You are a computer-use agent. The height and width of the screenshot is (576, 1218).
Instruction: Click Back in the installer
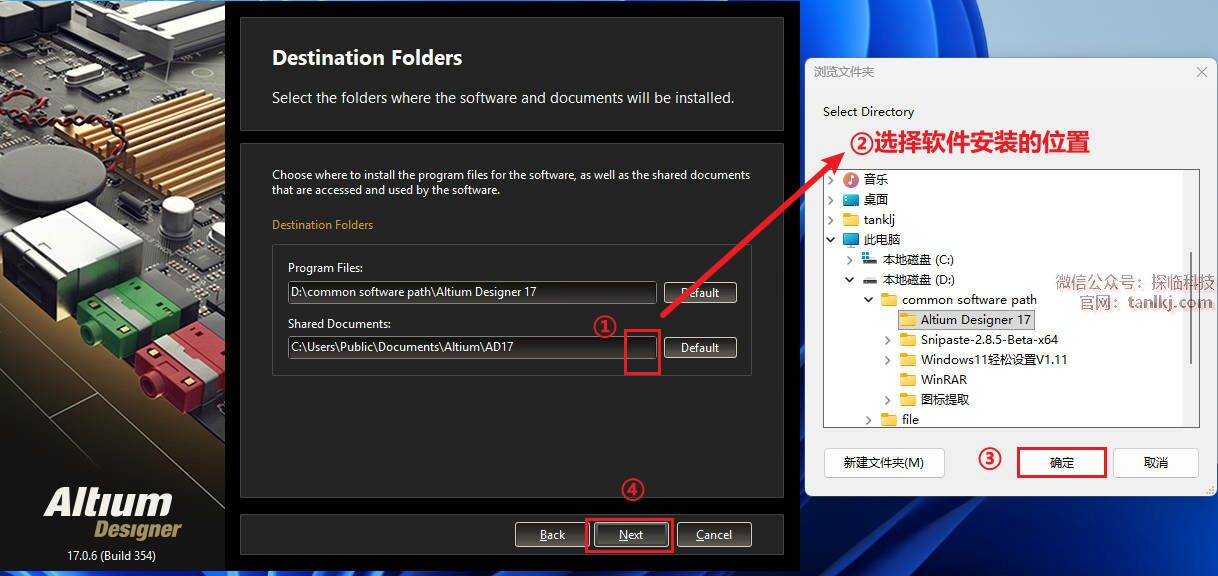(x=552, y=535)
